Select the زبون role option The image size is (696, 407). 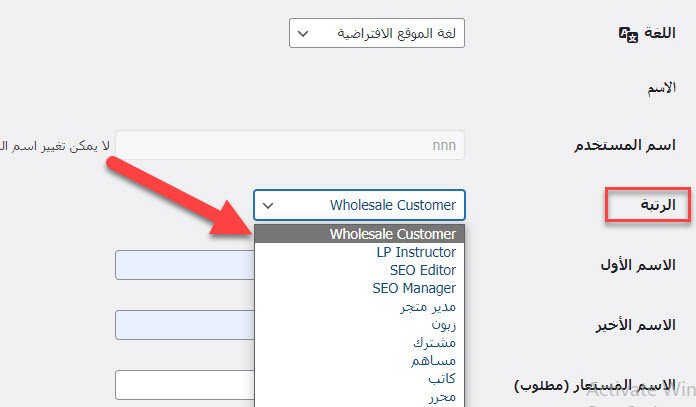(x=360, y=325)
